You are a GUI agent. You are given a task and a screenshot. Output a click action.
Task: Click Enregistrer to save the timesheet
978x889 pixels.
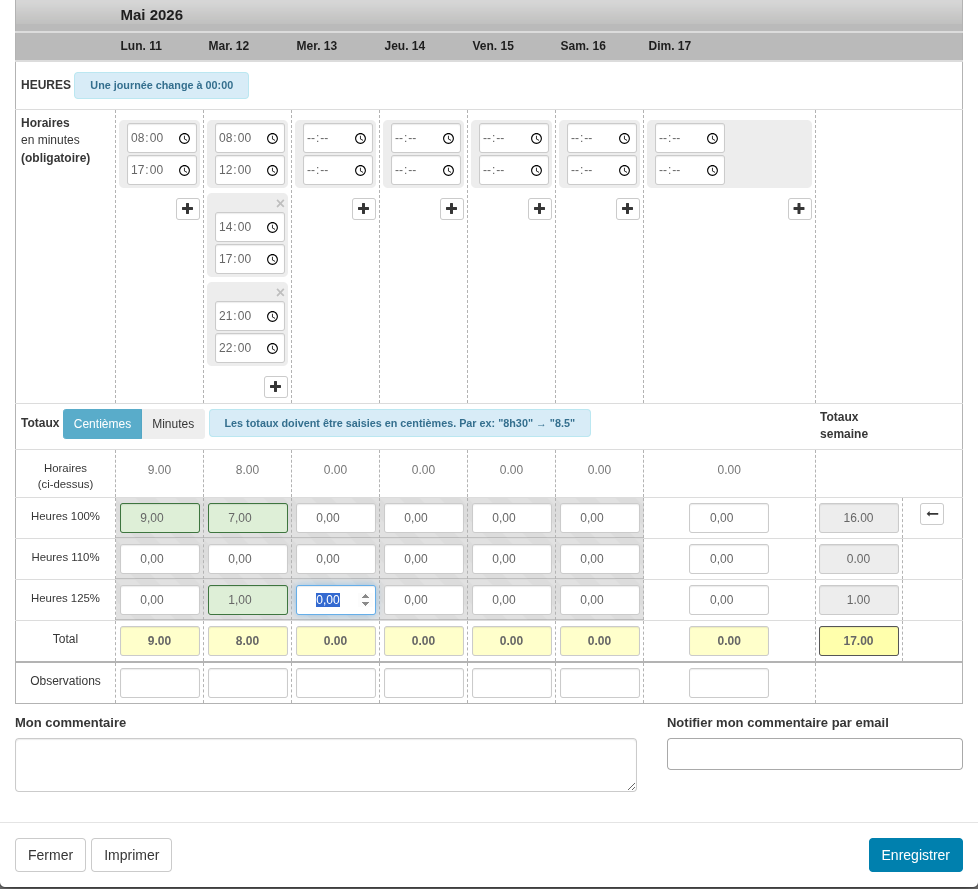click(x=916, y=855)
